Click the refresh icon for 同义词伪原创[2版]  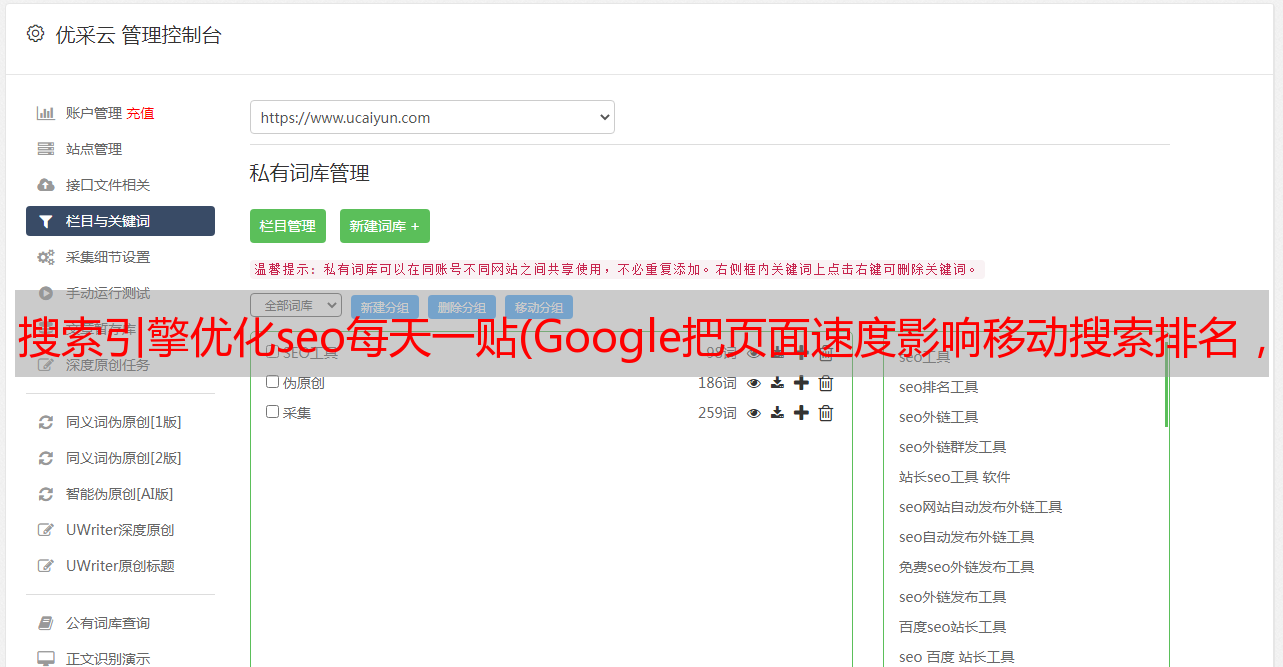click(46, 458)
